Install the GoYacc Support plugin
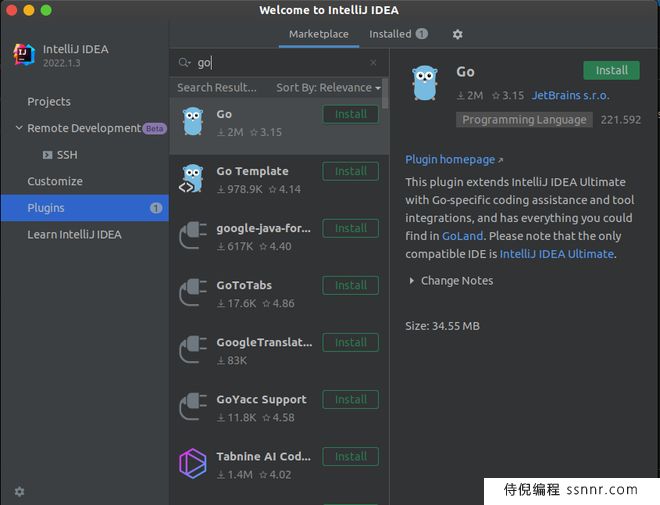Screen dimensions: 660x505 point(351,399)
